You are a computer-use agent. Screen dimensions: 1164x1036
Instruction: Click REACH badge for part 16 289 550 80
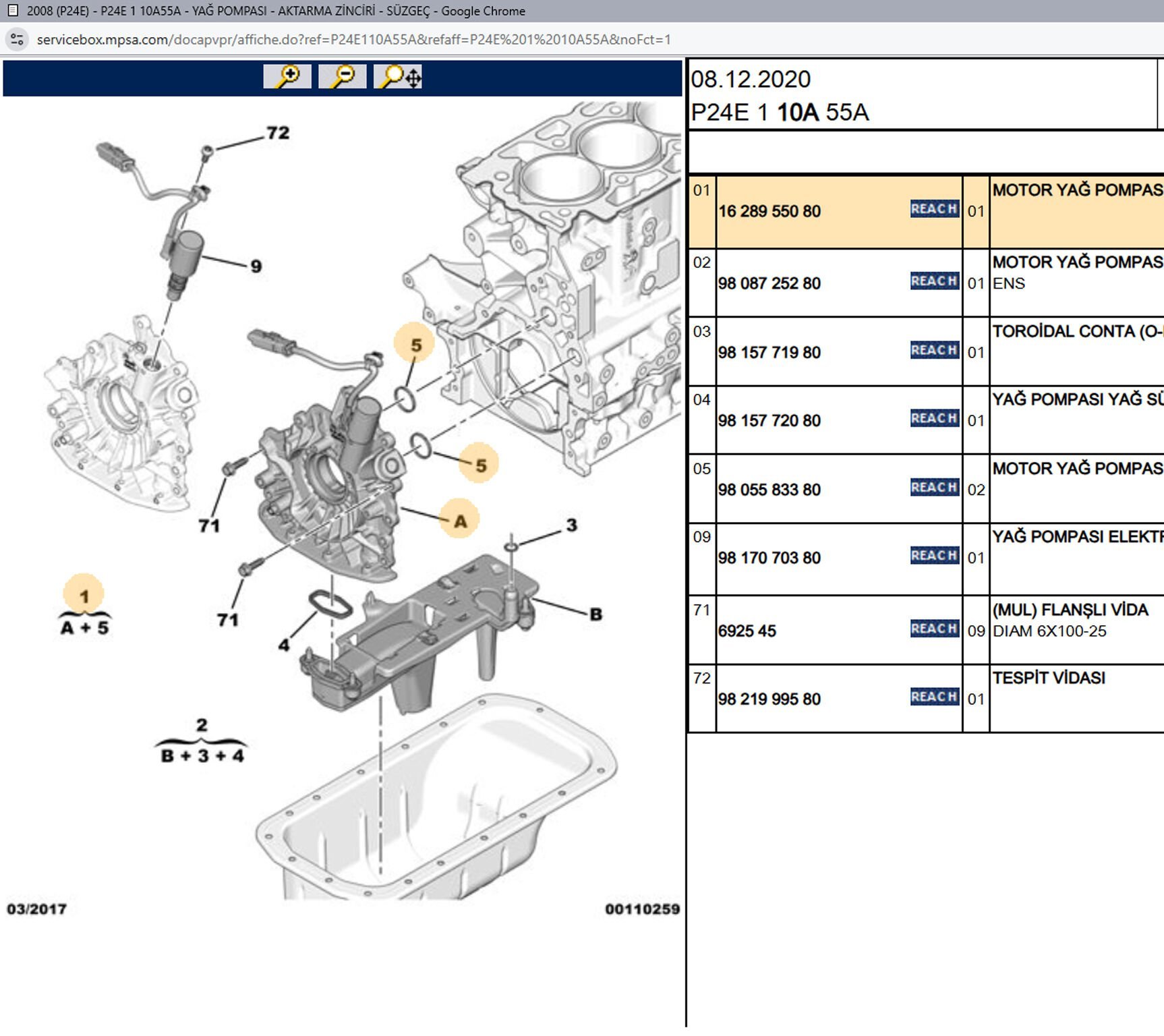tap(934, 209)
